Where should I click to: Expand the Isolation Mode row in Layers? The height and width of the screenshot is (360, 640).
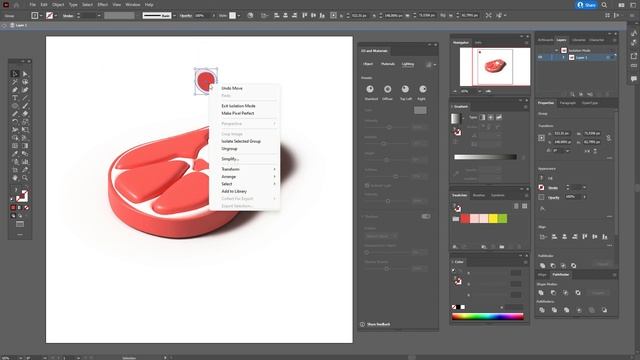pyautogui.click(x=556, y=50)
